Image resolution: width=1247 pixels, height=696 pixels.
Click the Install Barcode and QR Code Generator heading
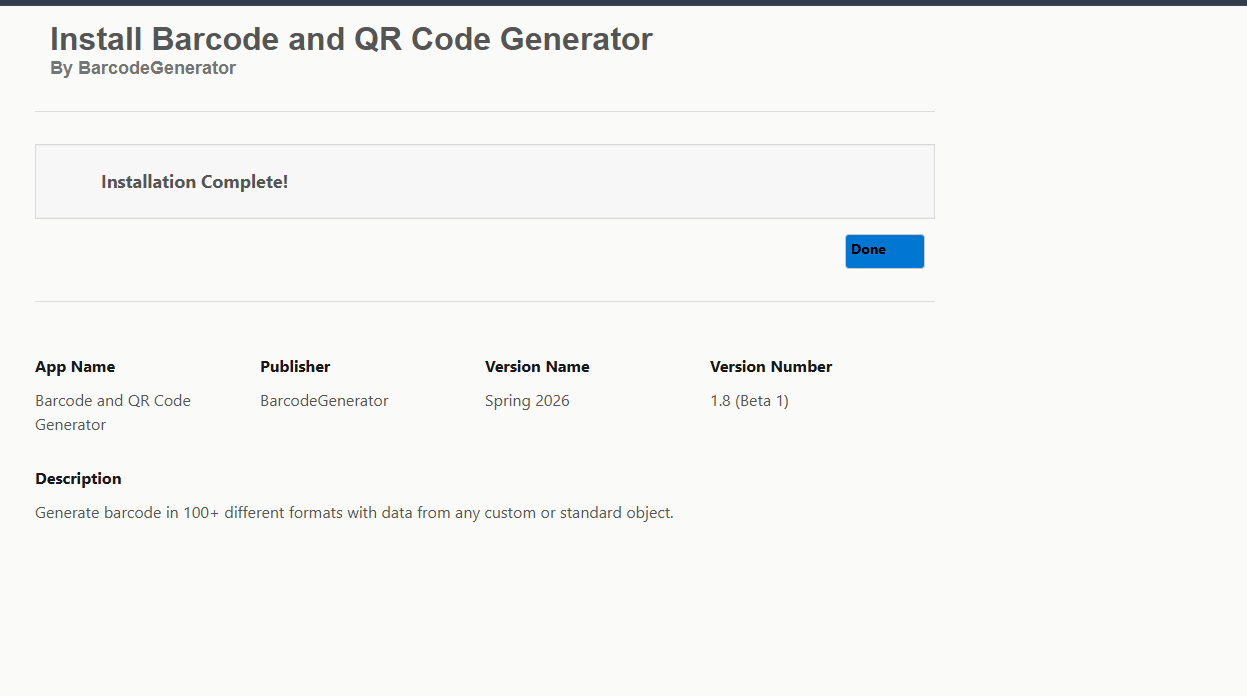pyautogui.click(x=351, y=39)
